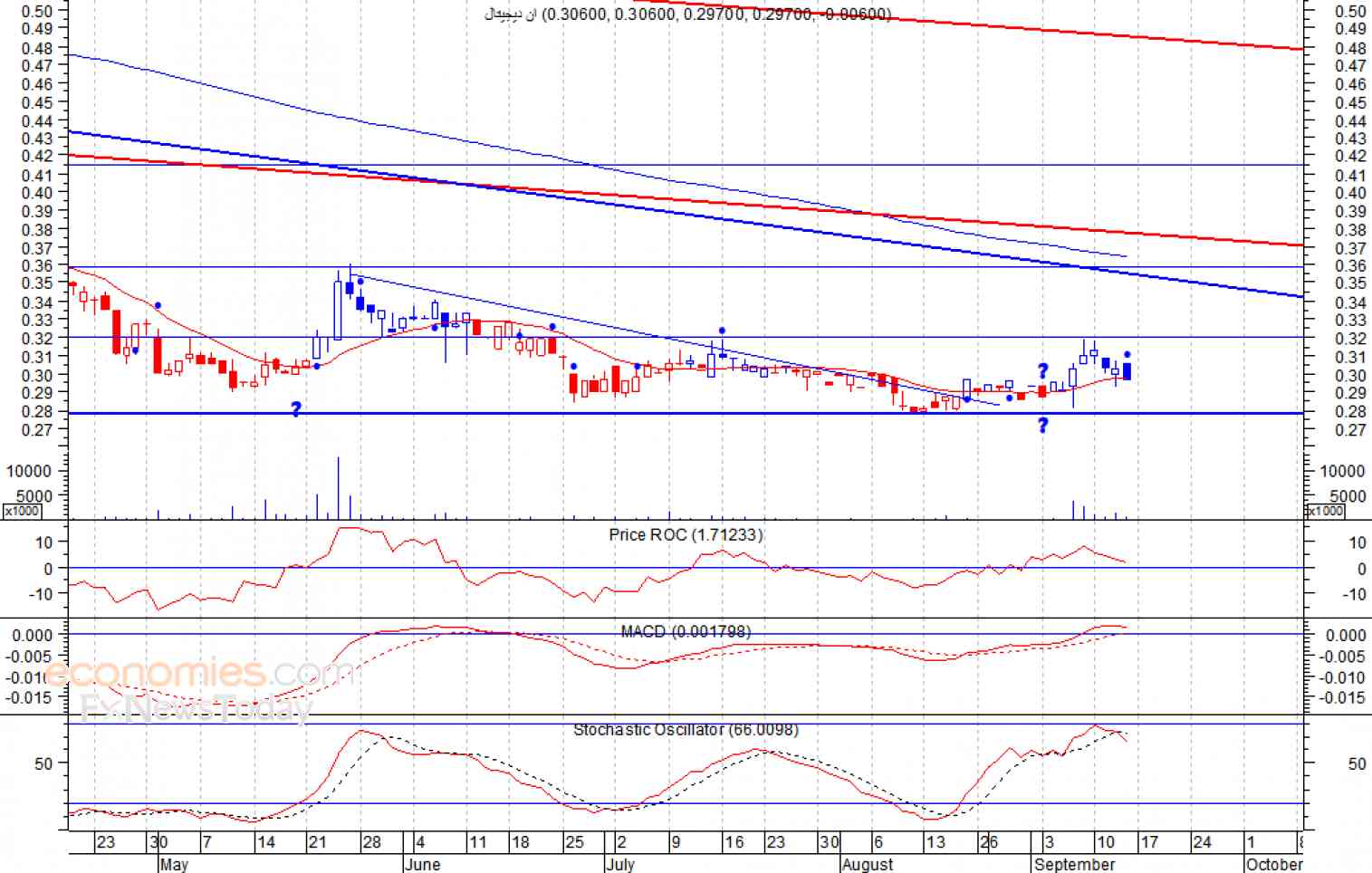
Task: Click the MACD indicator label
Action: [686, 631]
